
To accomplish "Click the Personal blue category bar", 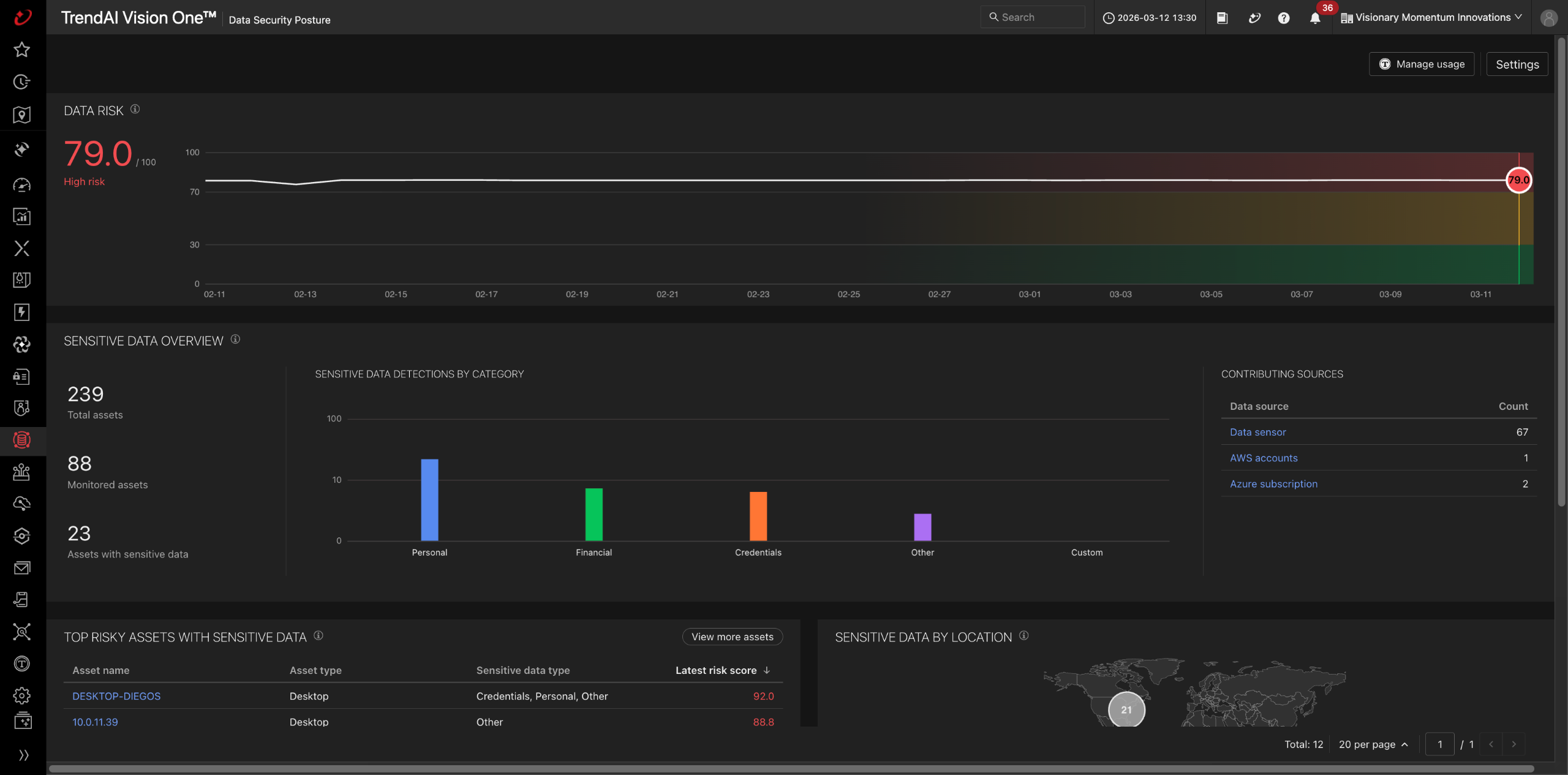I will tap(429, 500).
